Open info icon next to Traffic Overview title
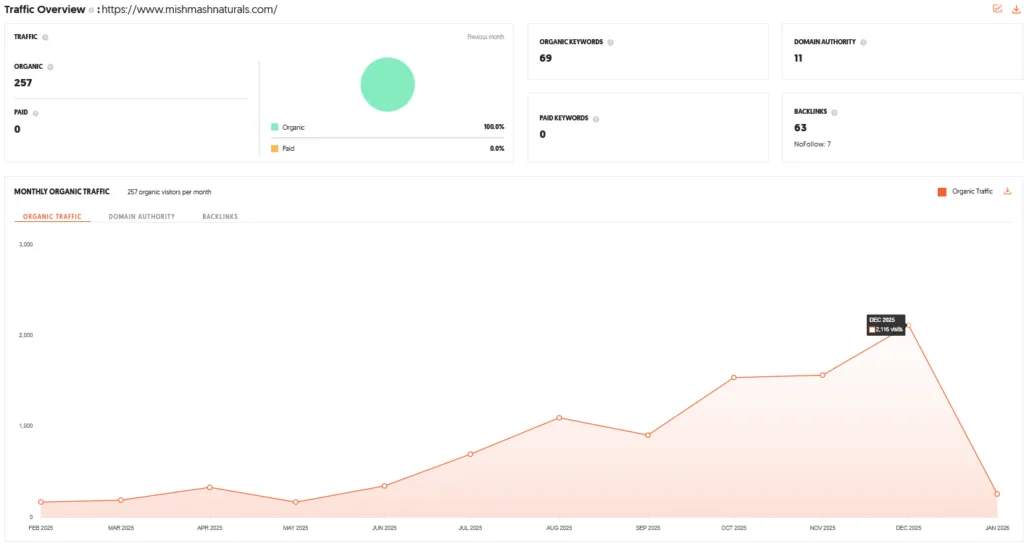 click(91, 10)
